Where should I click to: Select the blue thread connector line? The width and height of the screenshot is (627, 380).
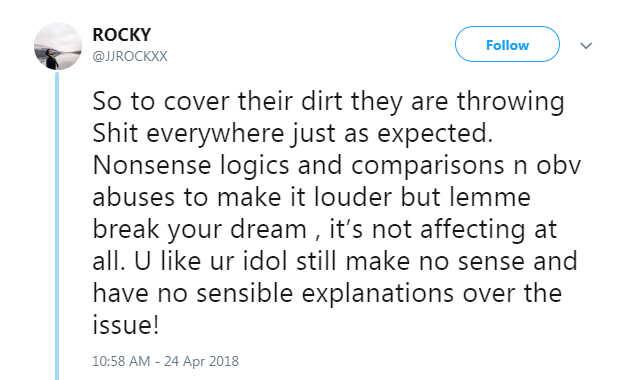point(57,225)
